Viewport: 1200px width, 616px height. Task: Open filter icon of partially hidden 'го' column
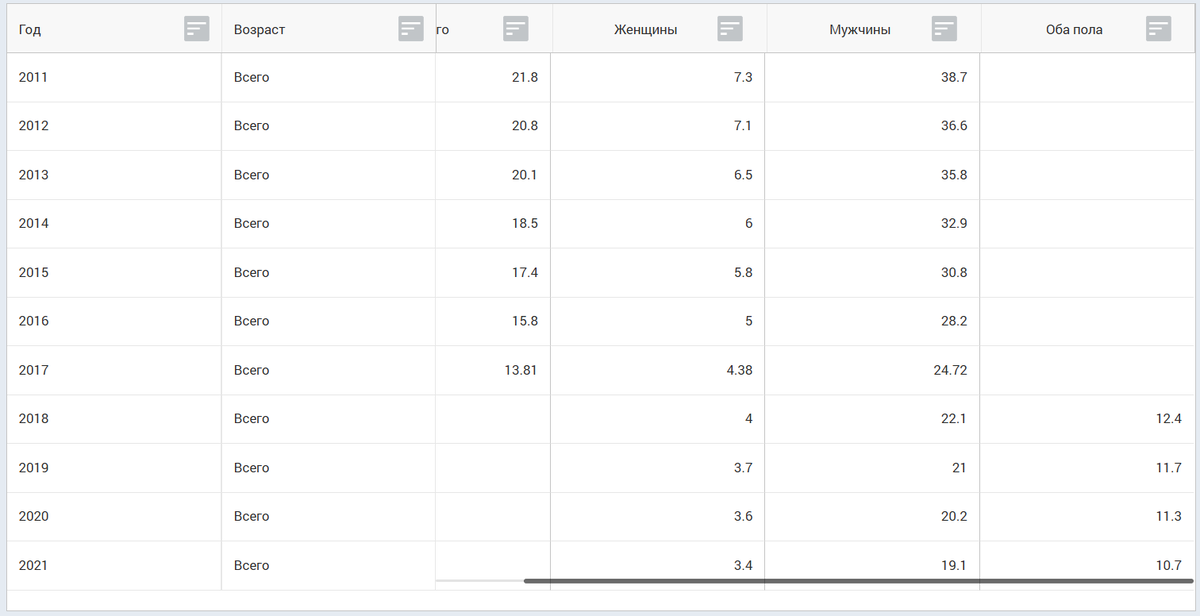coord(516,29)
